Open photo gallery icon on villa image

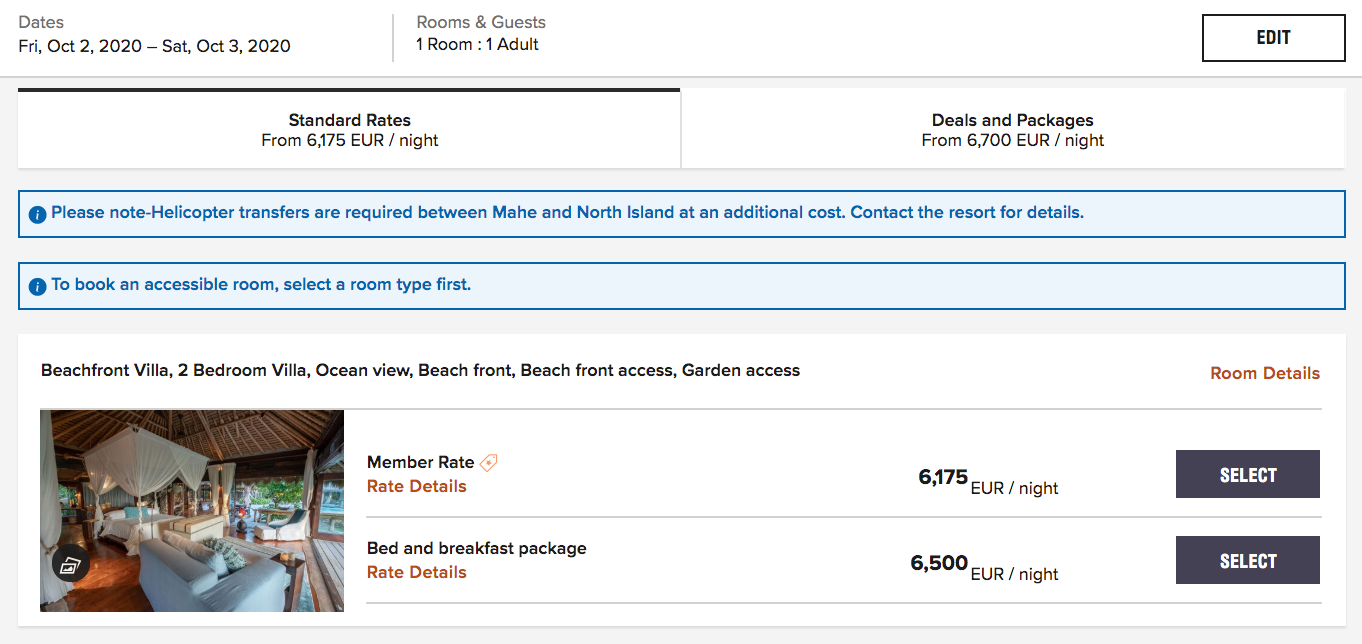tap(70, 566)
